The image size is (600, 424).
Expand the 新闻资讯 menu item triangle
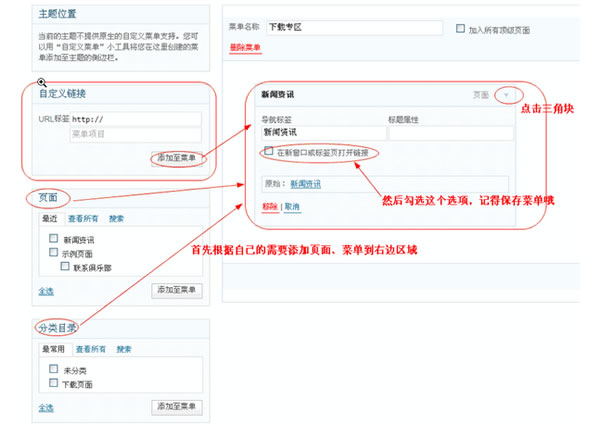pyautogui.click(x=506, y=95)
